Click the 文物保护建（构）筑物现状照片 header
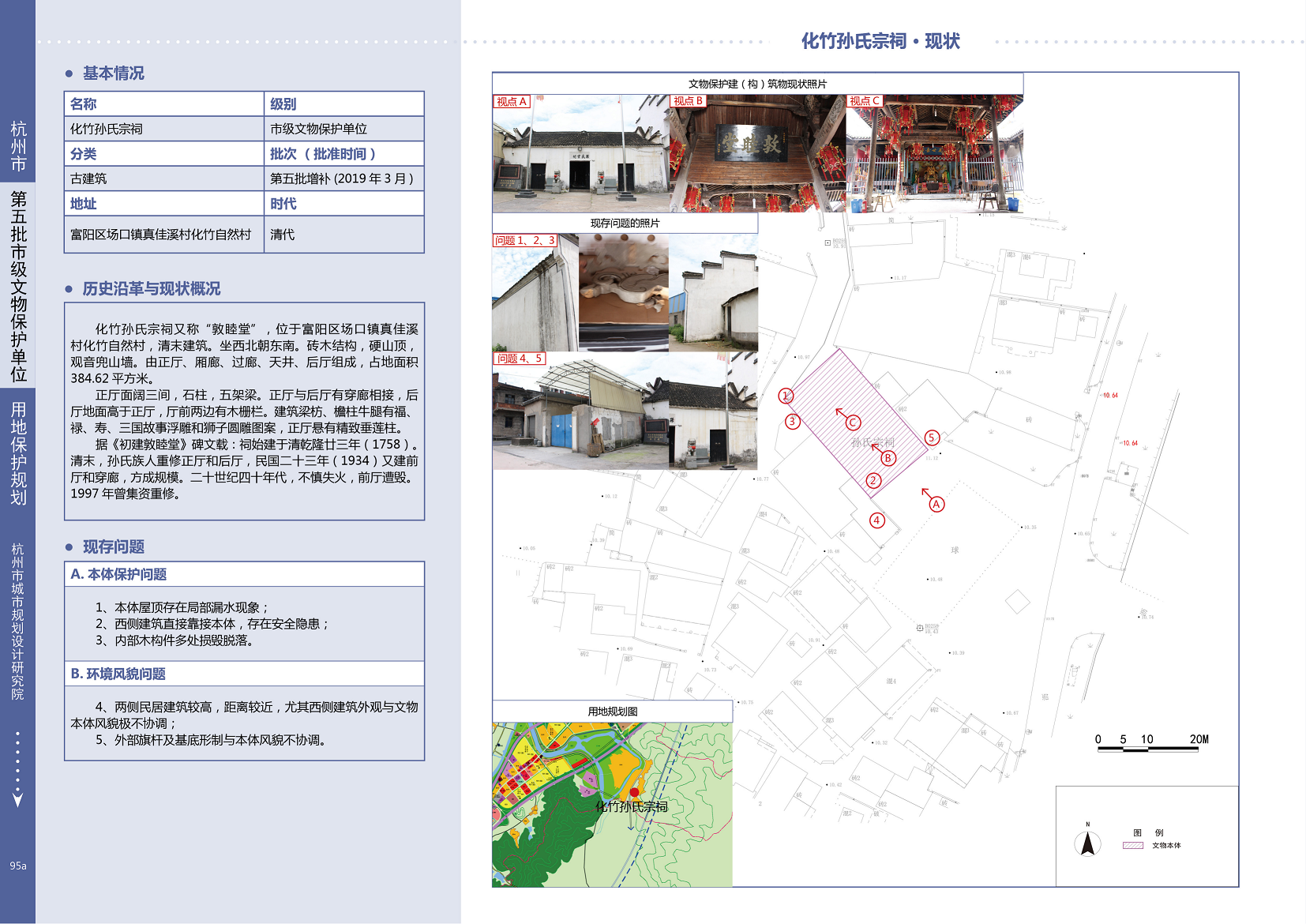This screenshot has height=924, width=1306. [758, 84]
